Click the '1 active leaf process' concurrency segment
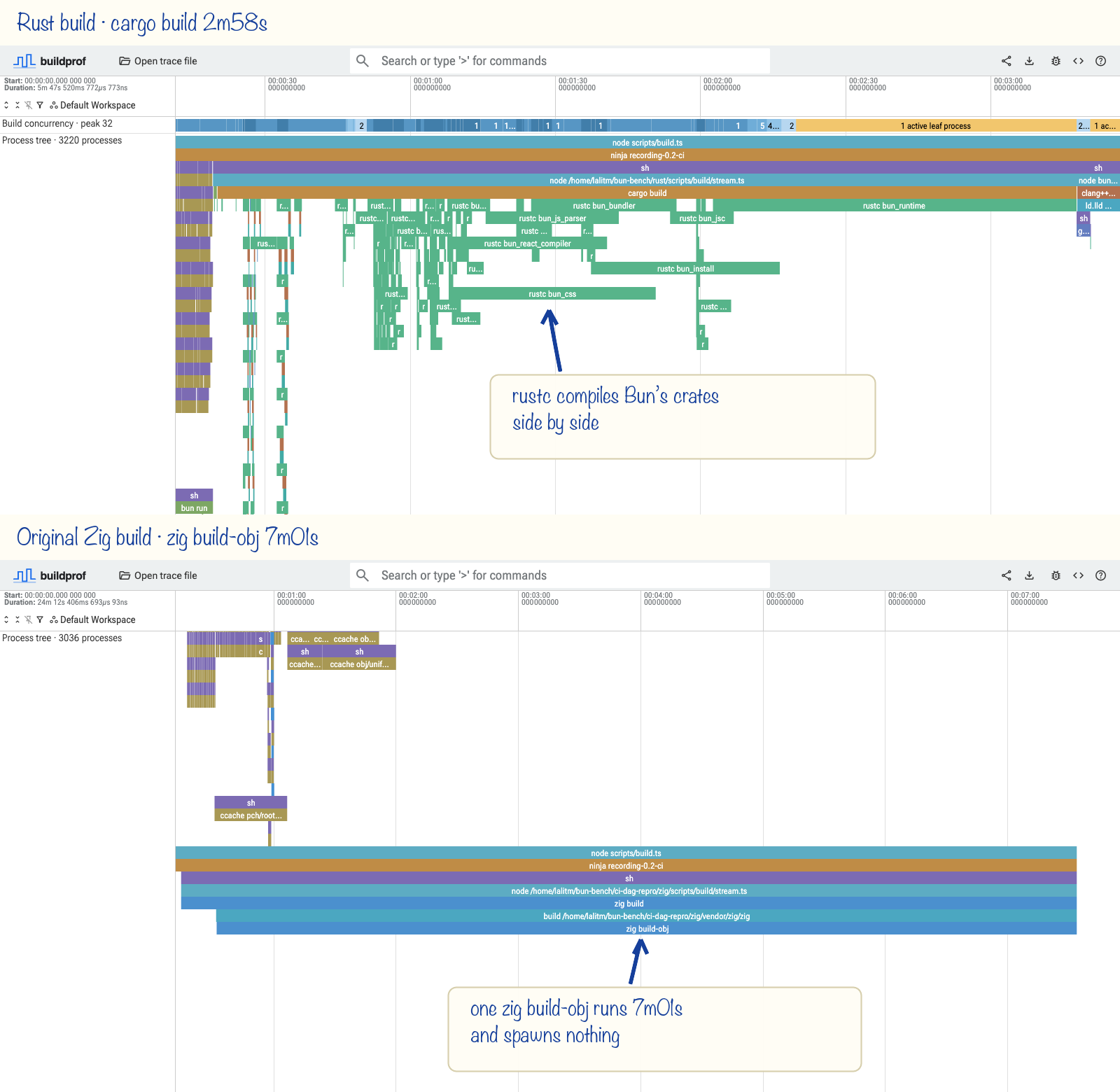The width and height of the screenshot is (1120, 1092). [x=936, y=126]
